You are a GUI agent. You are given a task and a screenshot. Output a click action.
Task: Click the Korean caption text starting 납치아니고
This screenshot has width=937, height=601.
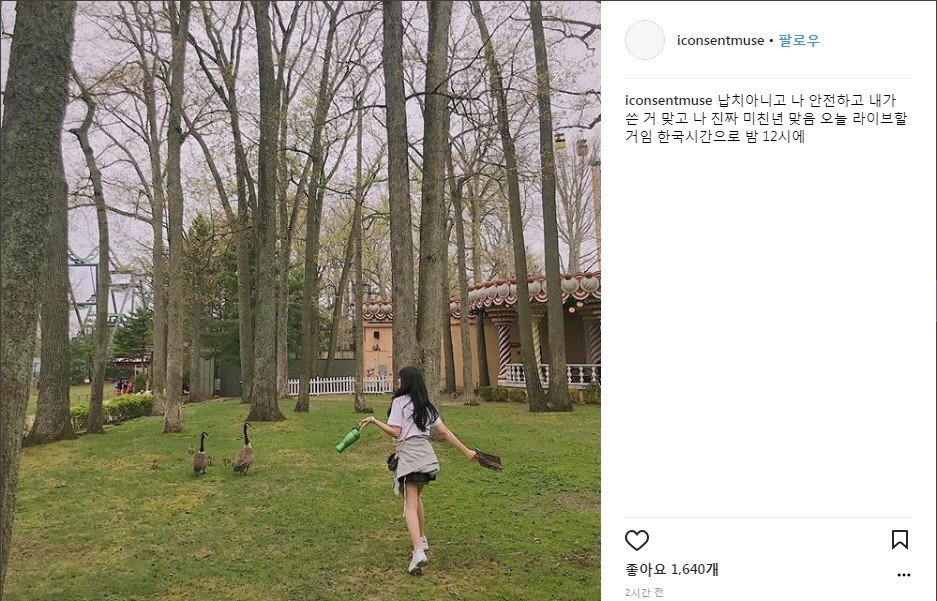pyautogui.click(x=766, y=118)
